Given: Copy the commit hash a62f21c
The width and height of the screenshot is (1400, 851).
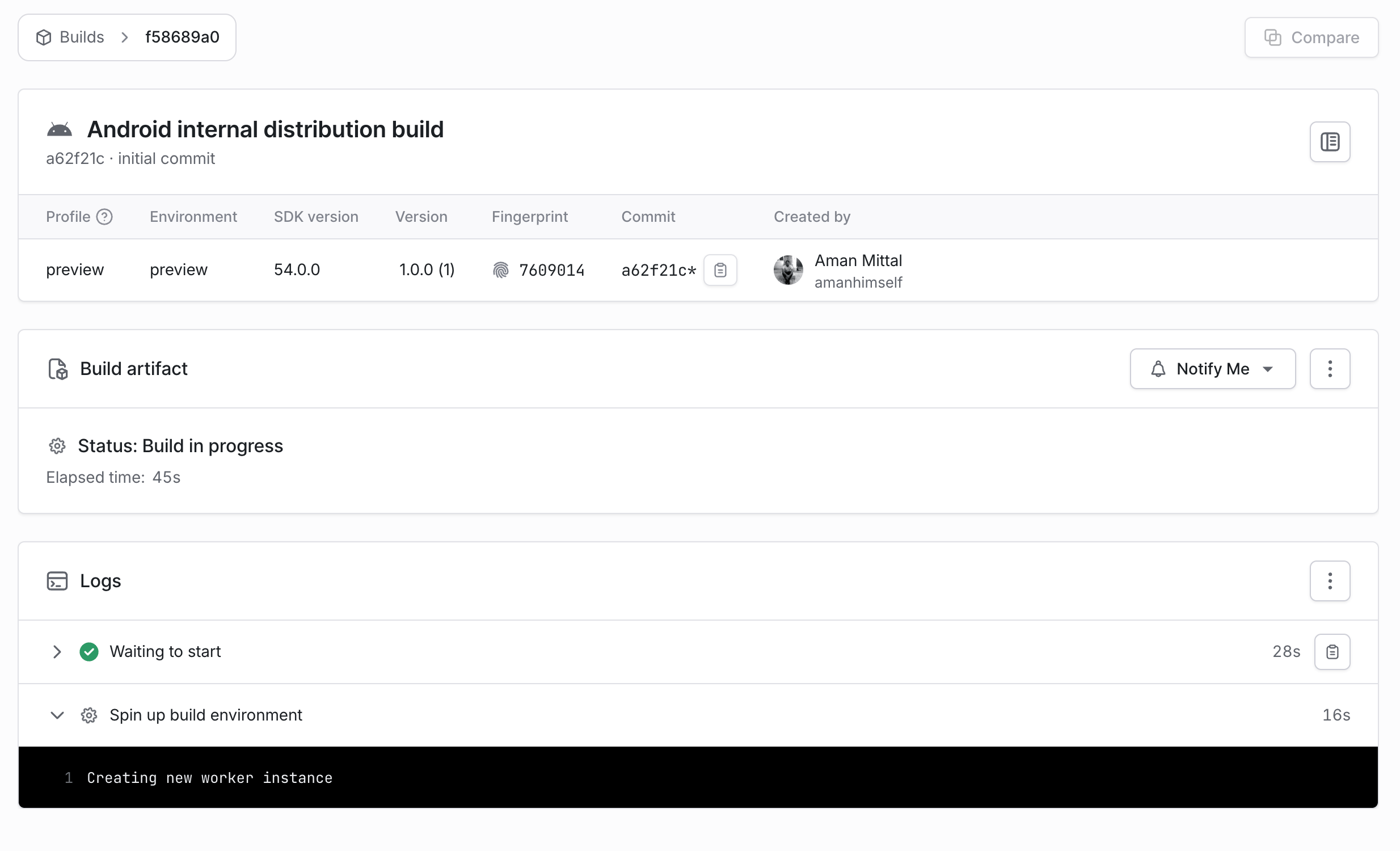Looking at the screenshot, I should pos(720,270).
